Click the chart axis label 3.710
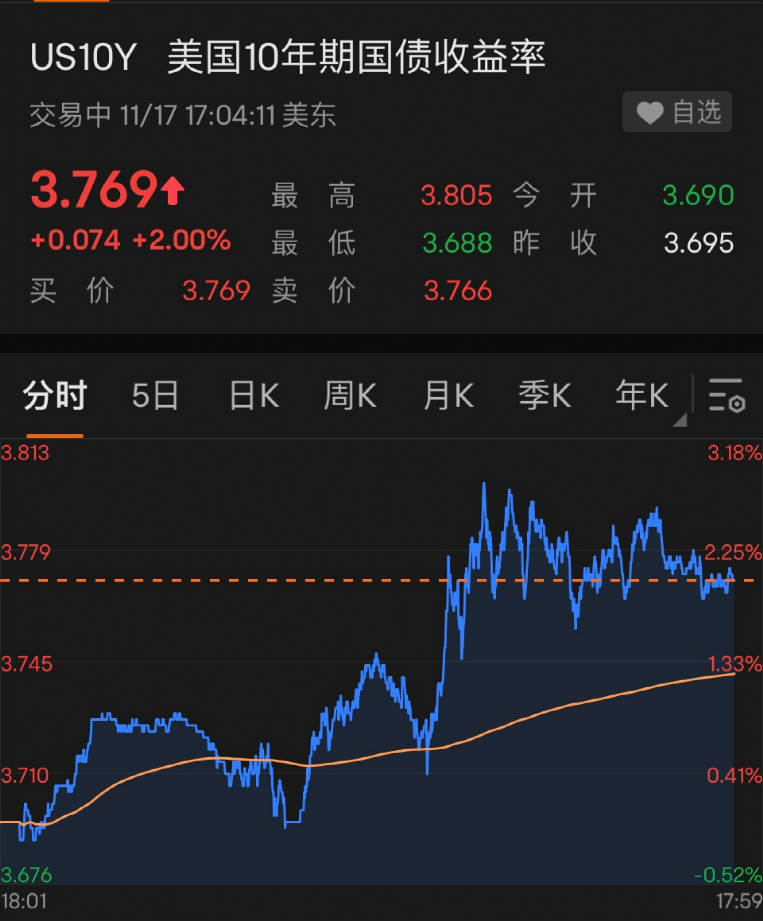Viewport: 763px width, 921px height. [25, 775]
